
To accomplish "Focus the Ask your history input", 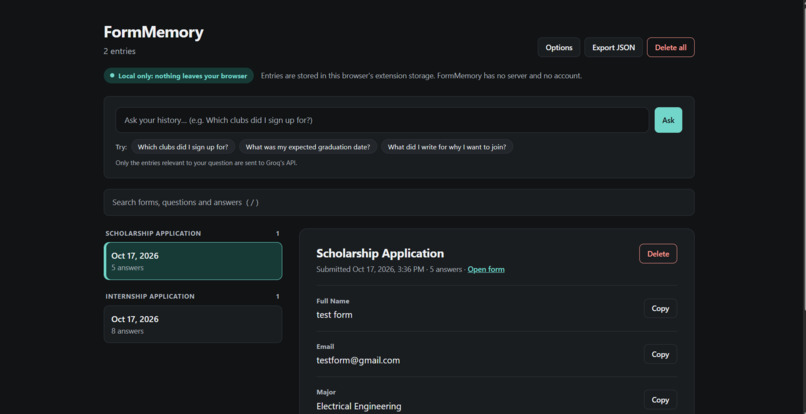I will click(382, 120).
